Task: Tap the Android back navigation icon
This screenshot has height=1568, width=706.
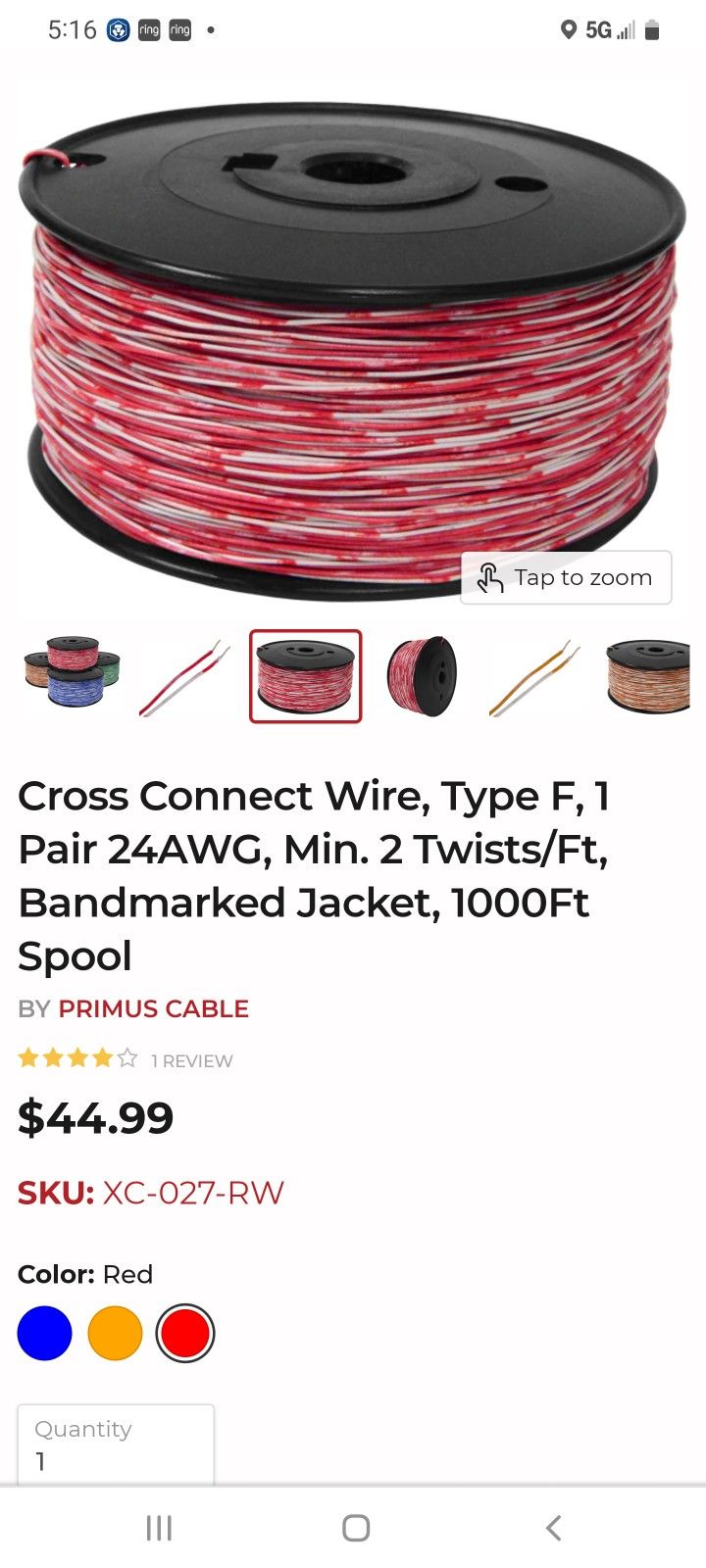Action: (554, 1527)
